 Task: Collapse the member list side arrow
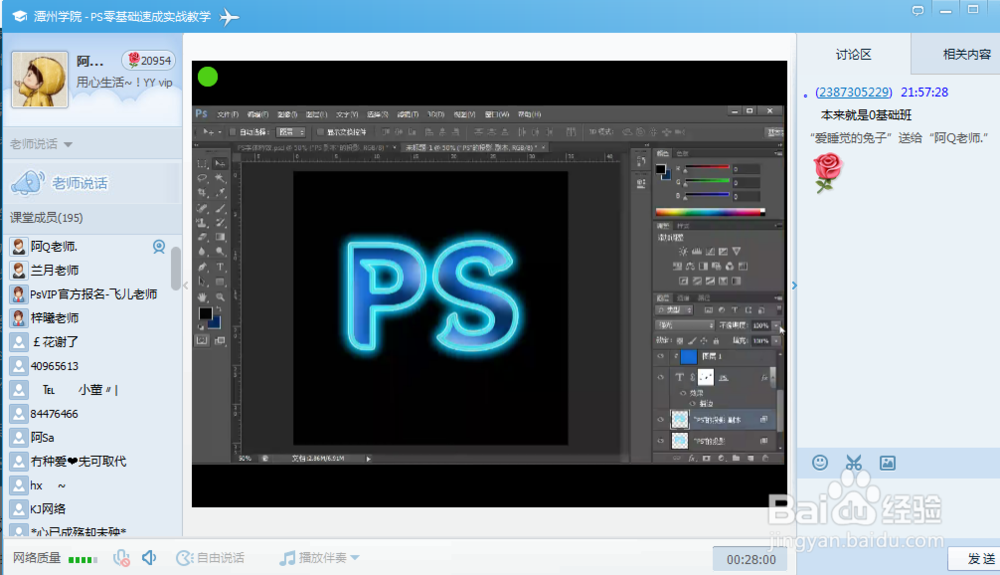[186, 286]
